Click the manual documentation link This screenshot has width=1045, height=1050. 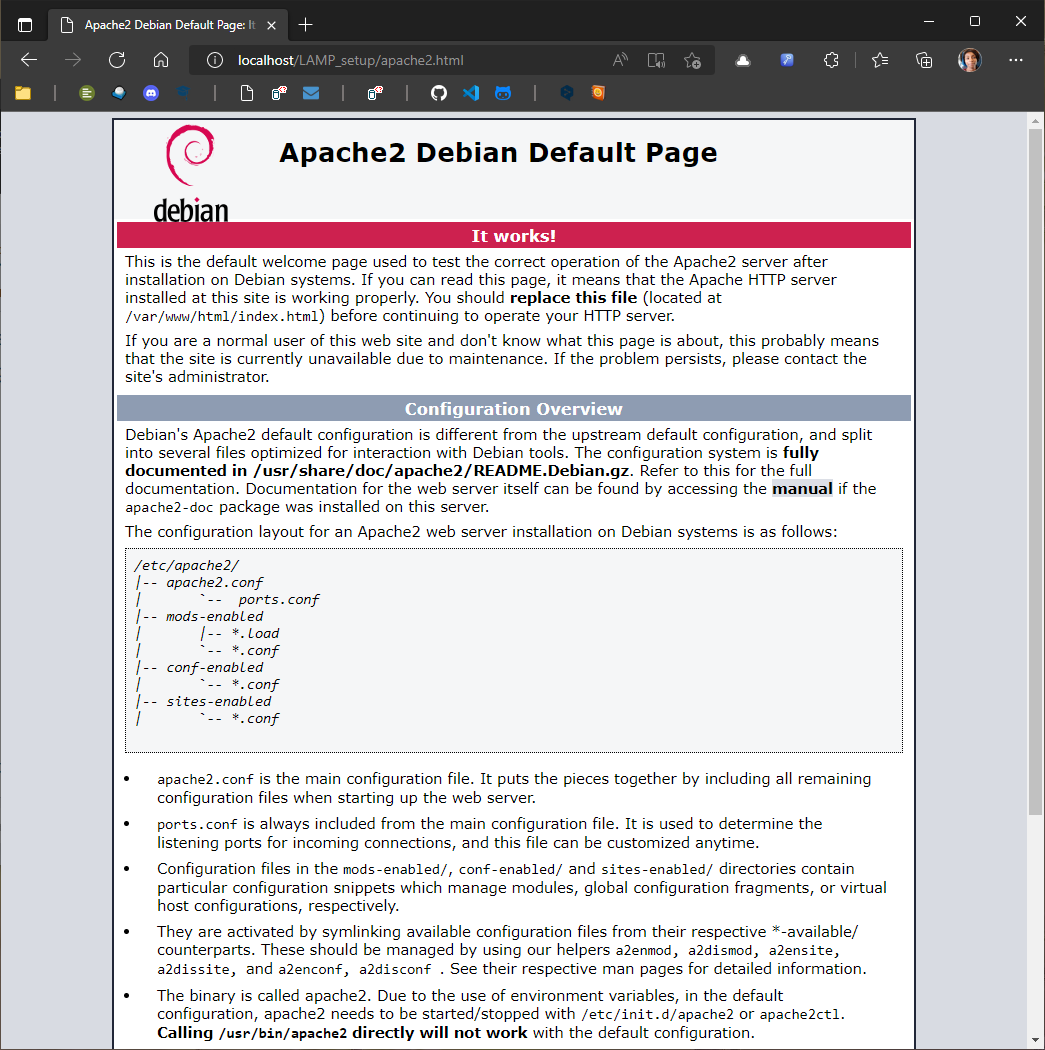(x=802, y=489)
